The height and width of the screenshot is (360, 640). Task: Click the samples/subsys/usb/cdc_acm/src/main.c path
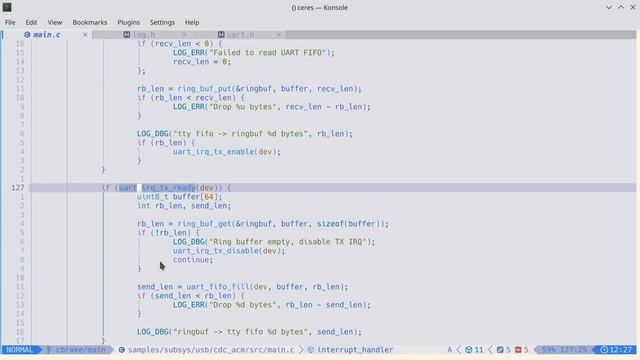pyautogui.click(x=211, y=350)
